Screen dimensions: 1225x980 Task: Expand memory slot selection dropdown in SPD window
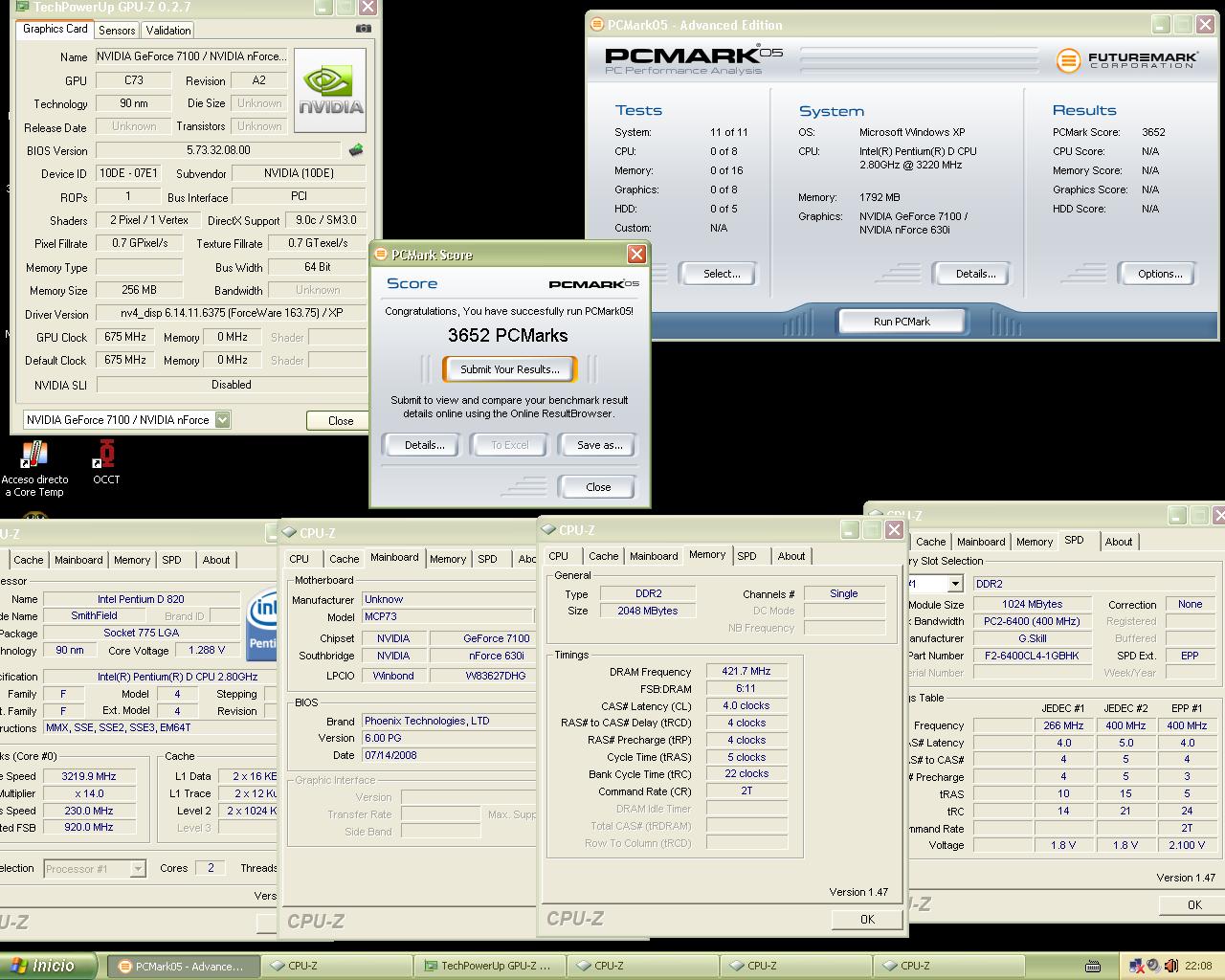954,584
